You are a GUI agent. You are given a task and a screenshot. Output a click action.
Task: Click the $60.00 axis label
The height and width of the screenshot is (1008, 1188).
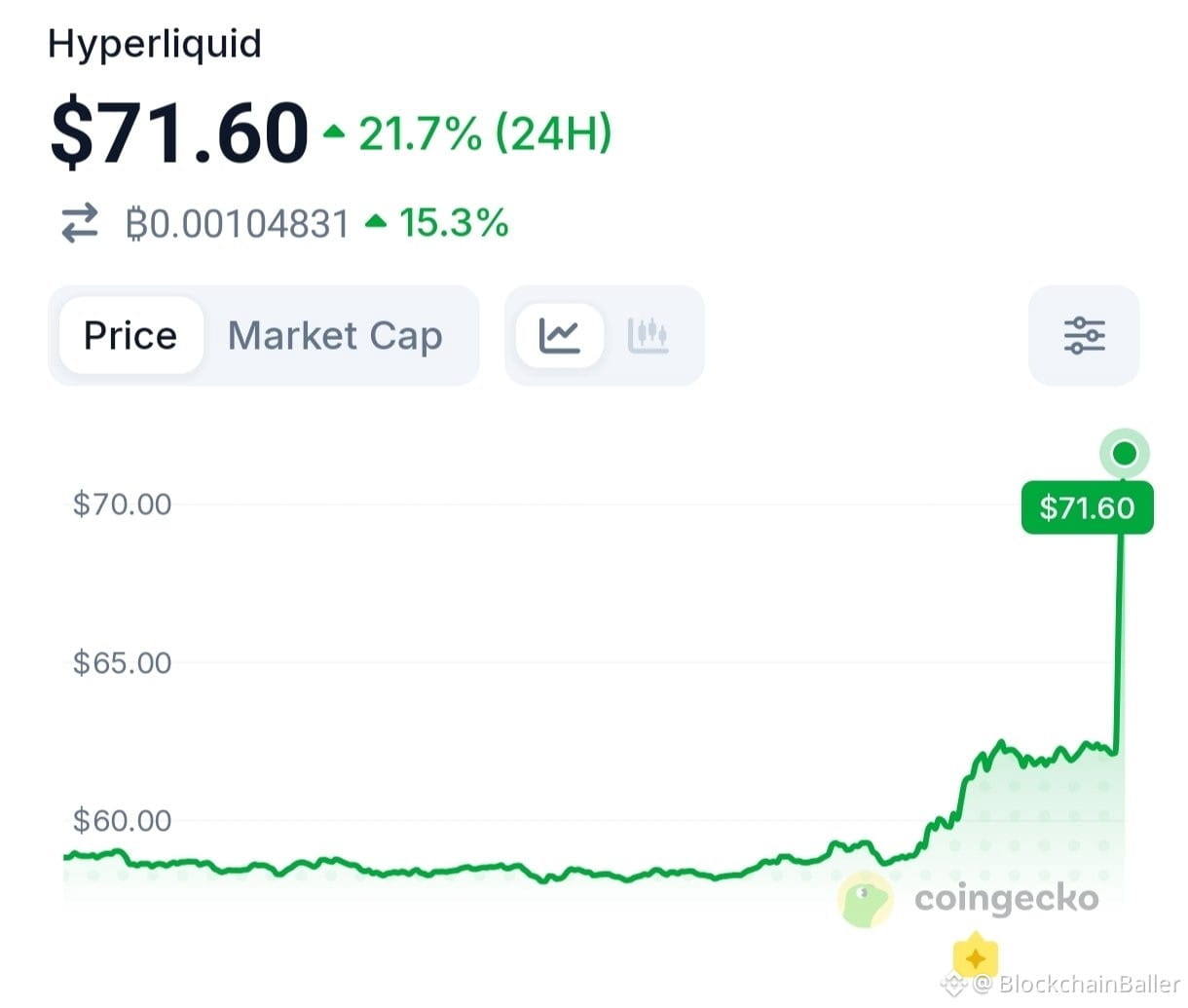point(122,821)
